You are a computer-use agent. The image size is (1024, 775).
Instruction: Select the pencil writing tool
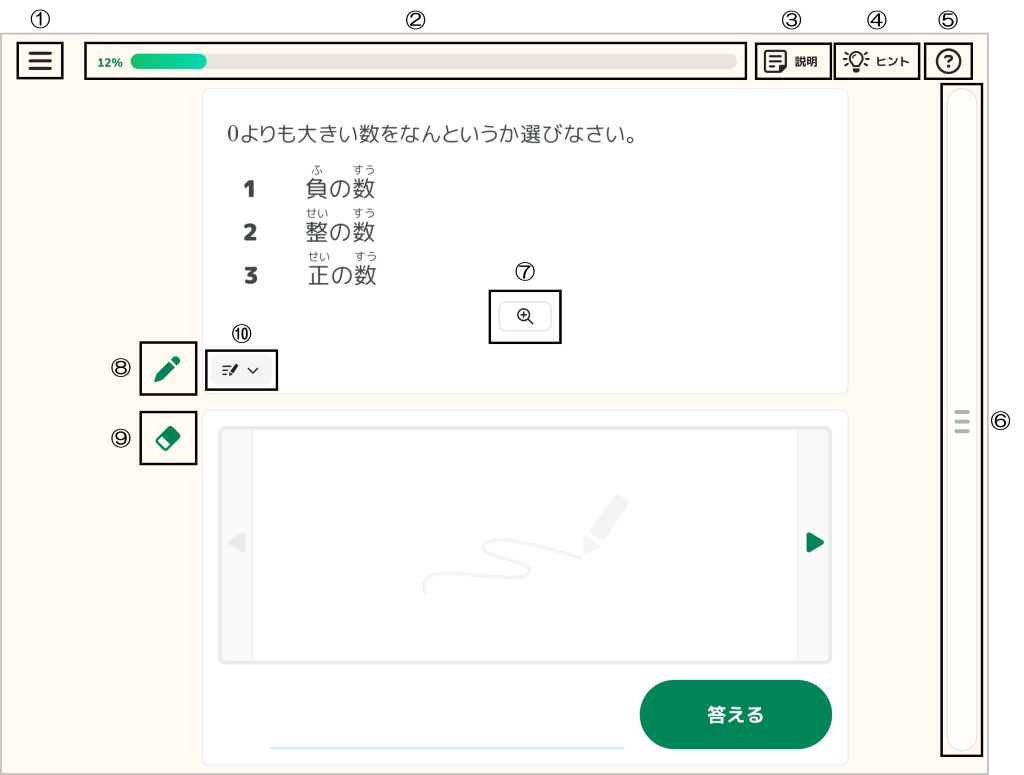coord(168,368)
